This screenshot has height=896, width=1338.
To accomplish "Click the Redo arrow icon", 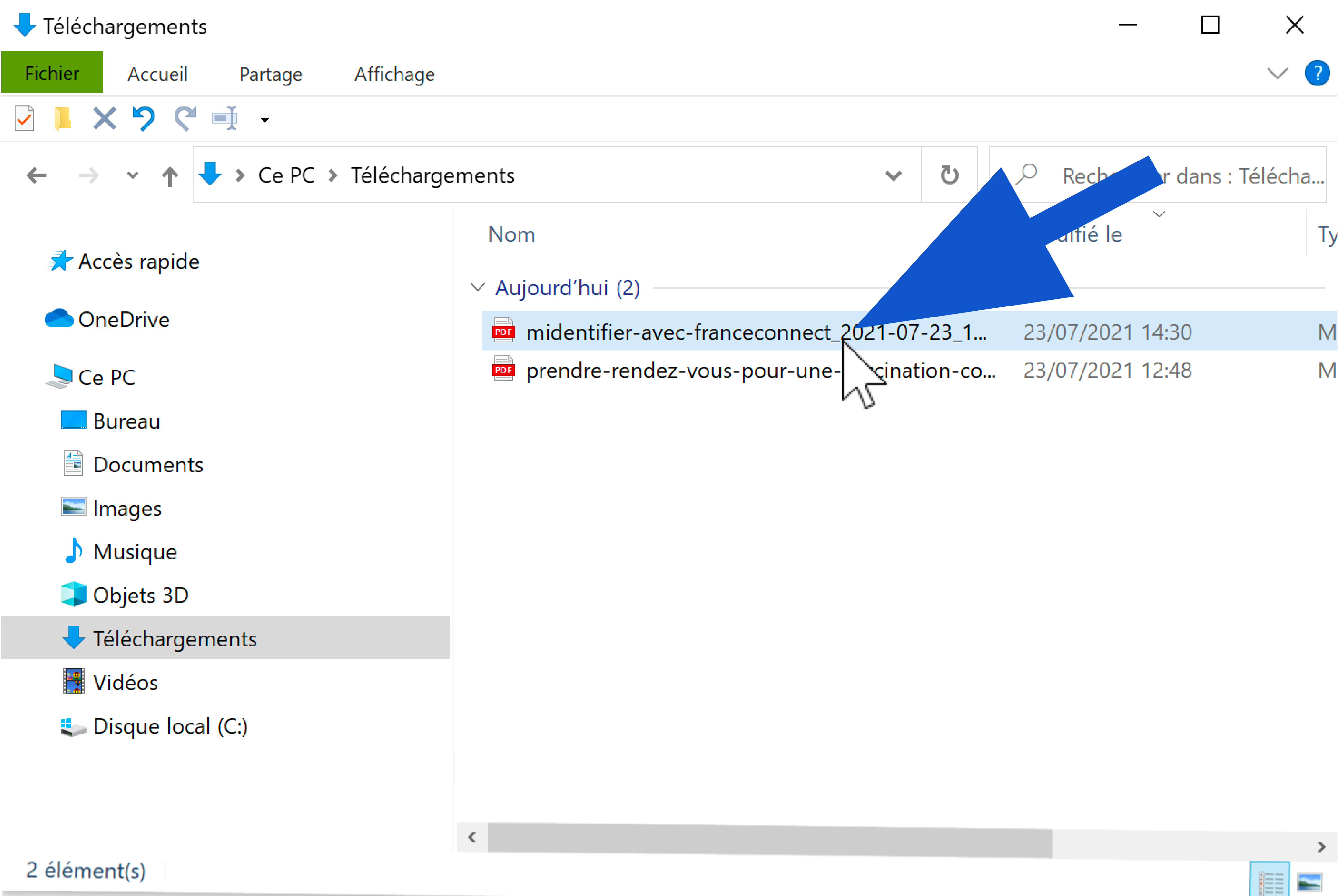I will (x=185, y=119).
